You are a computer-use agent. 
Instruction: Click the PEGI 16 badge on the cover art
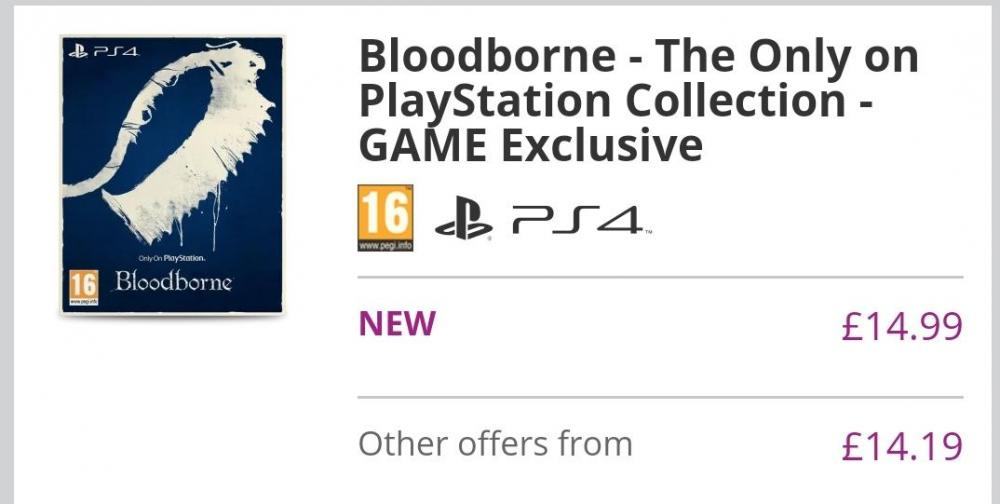pyautogui.click(x=84, y=284)
